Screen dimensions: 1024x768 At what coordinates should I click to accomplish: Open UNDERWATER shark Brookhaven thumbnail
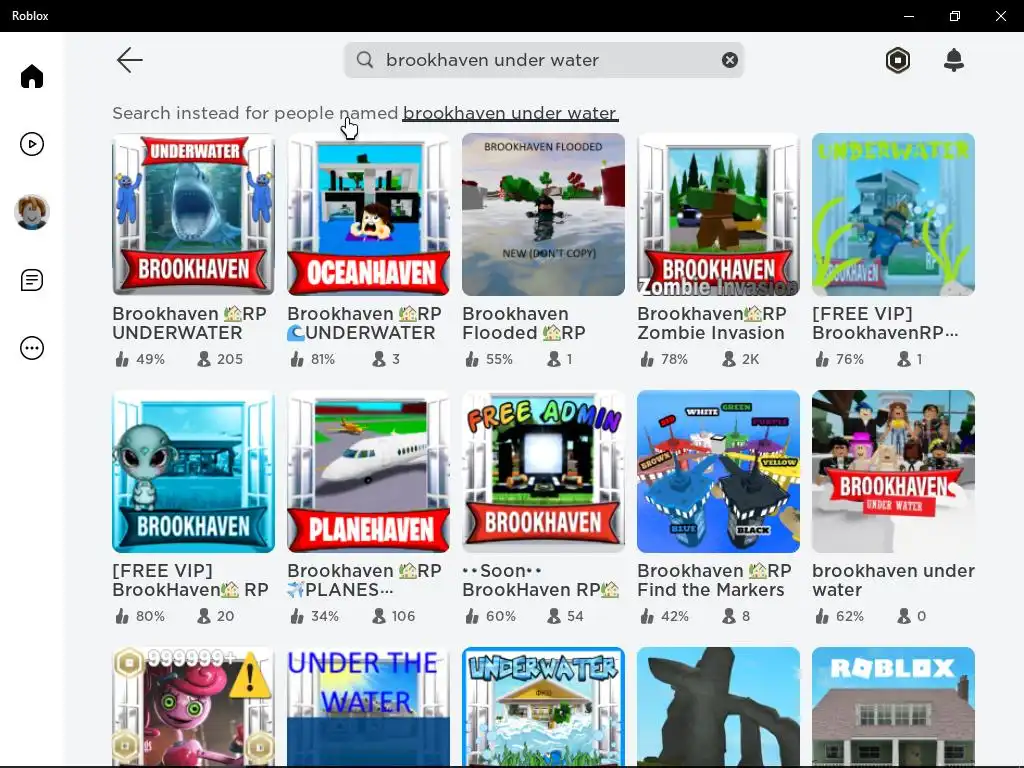[193, 214]
